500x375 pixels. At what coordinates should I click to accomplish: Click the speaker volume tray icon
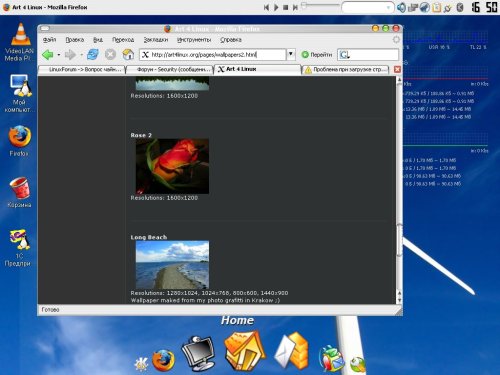(x=401, y=7)
